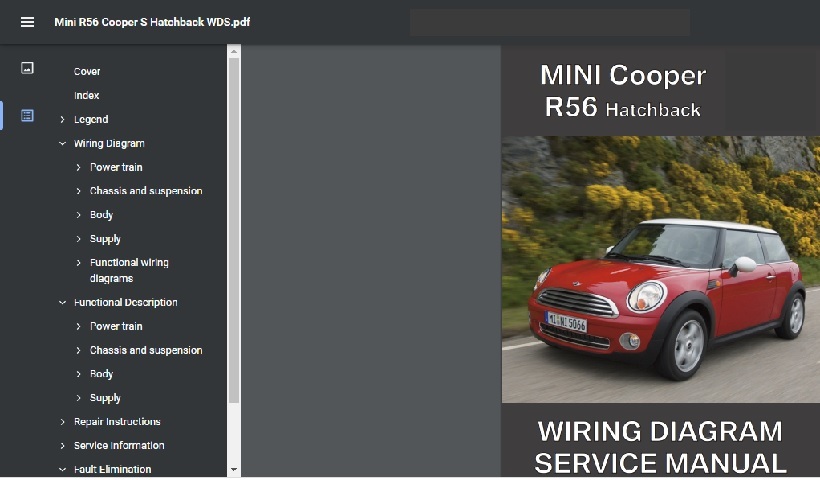Click the WIRING DIAGRAM SERVICE MANUAL heading
The width and height of the screenshot is (820, 480).
coord(660,448)
